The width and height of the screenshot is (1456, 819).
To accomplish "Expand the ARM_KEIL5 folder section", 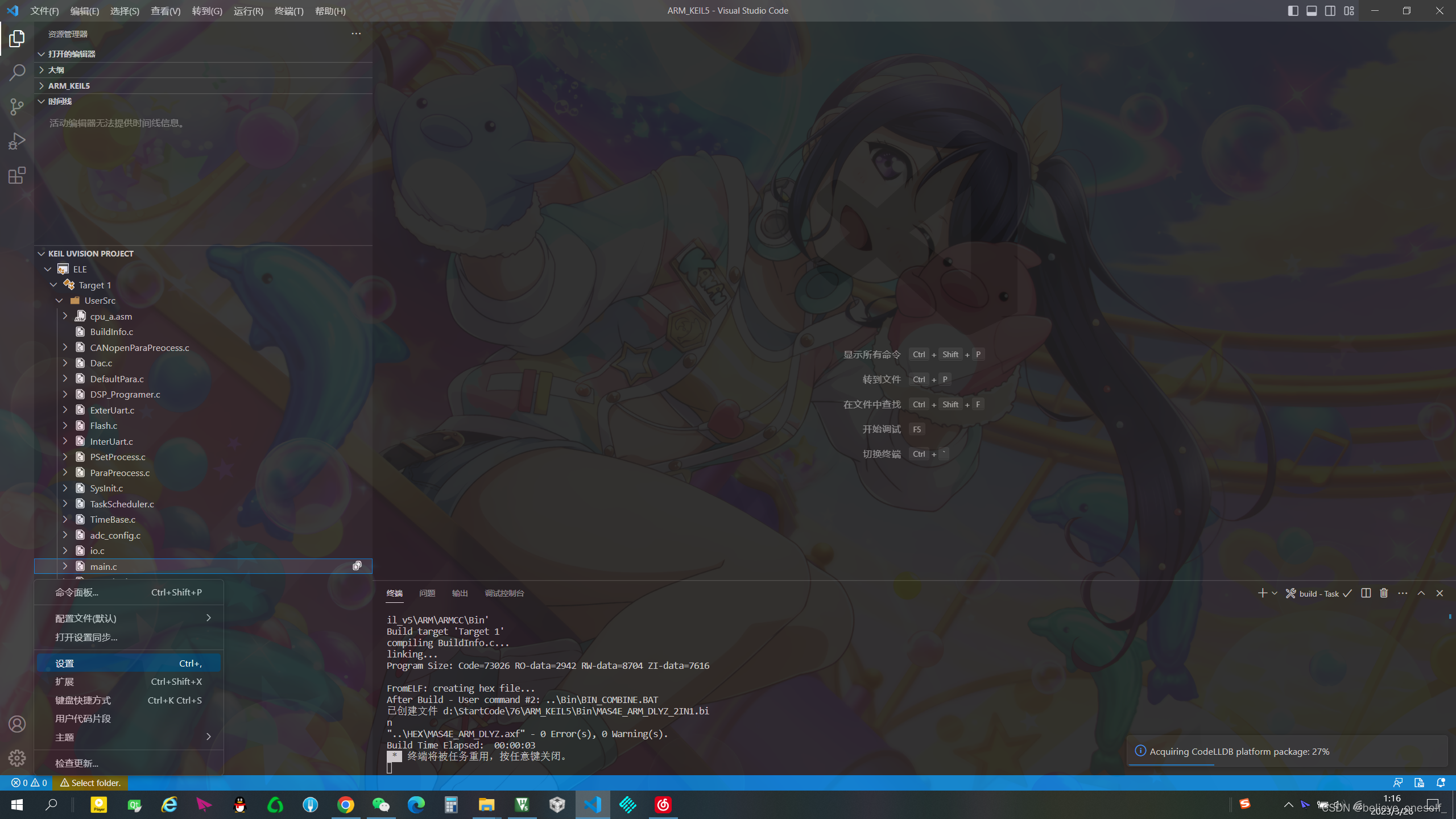I will [69, 85].
